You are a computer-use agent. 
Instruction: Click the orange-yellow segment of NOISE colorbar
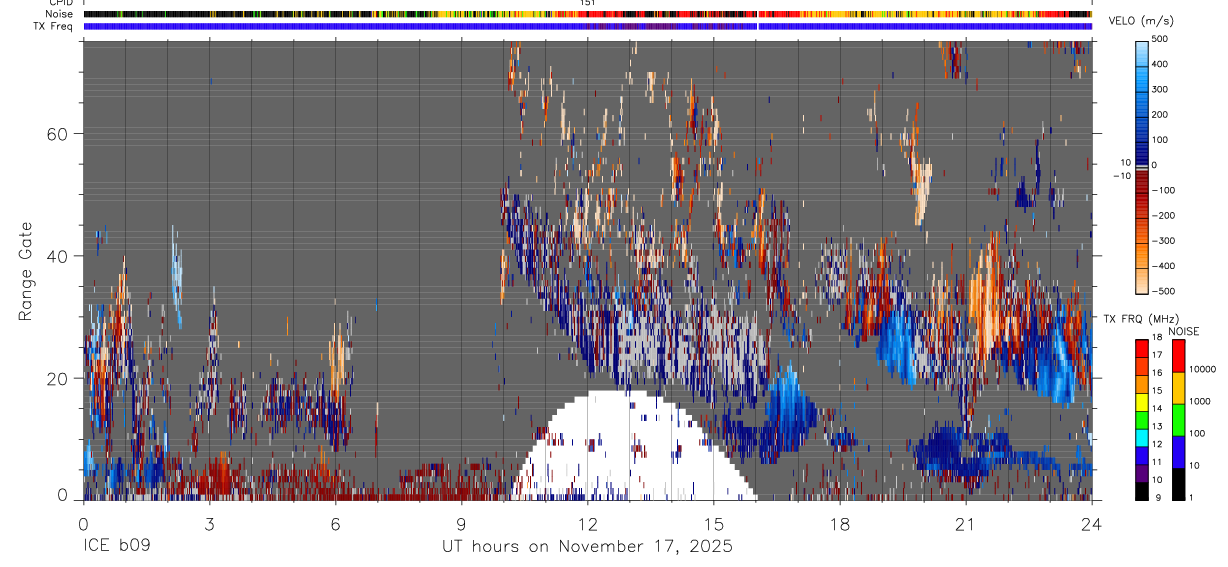(1179, 388)
